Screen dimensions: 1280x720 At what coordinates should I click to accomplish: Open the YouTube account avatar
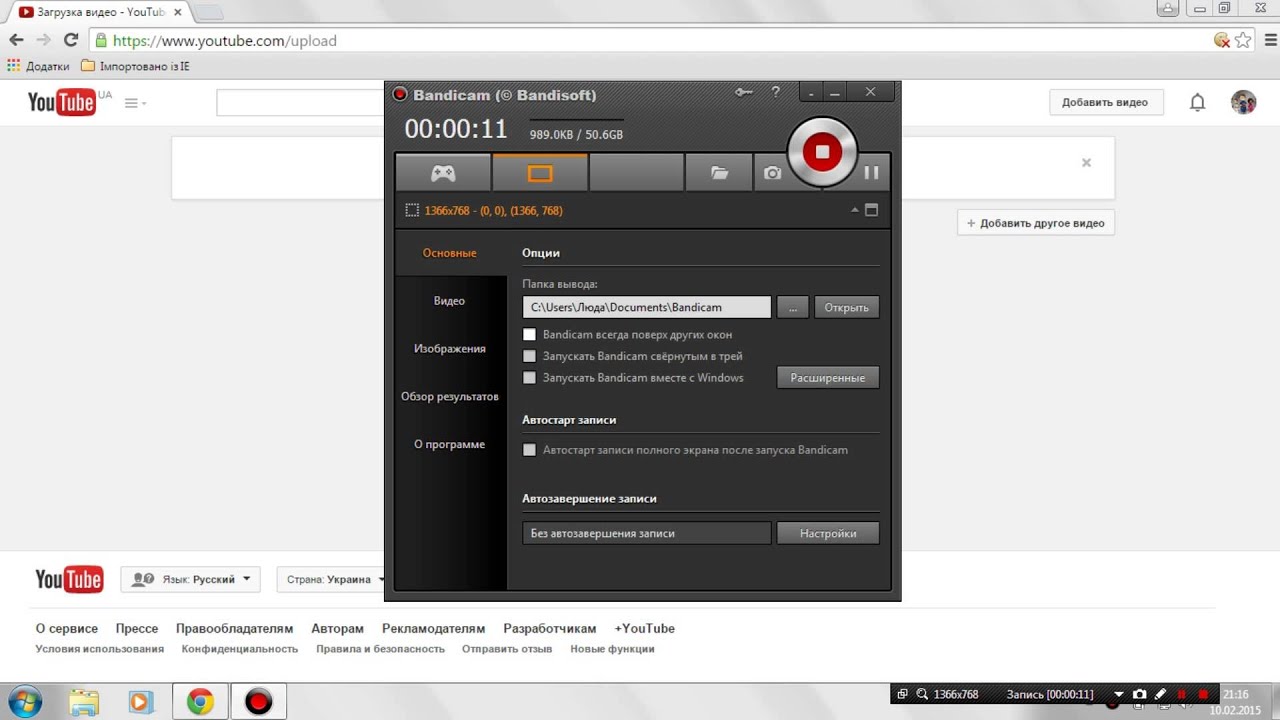(x=1243, y=102)
